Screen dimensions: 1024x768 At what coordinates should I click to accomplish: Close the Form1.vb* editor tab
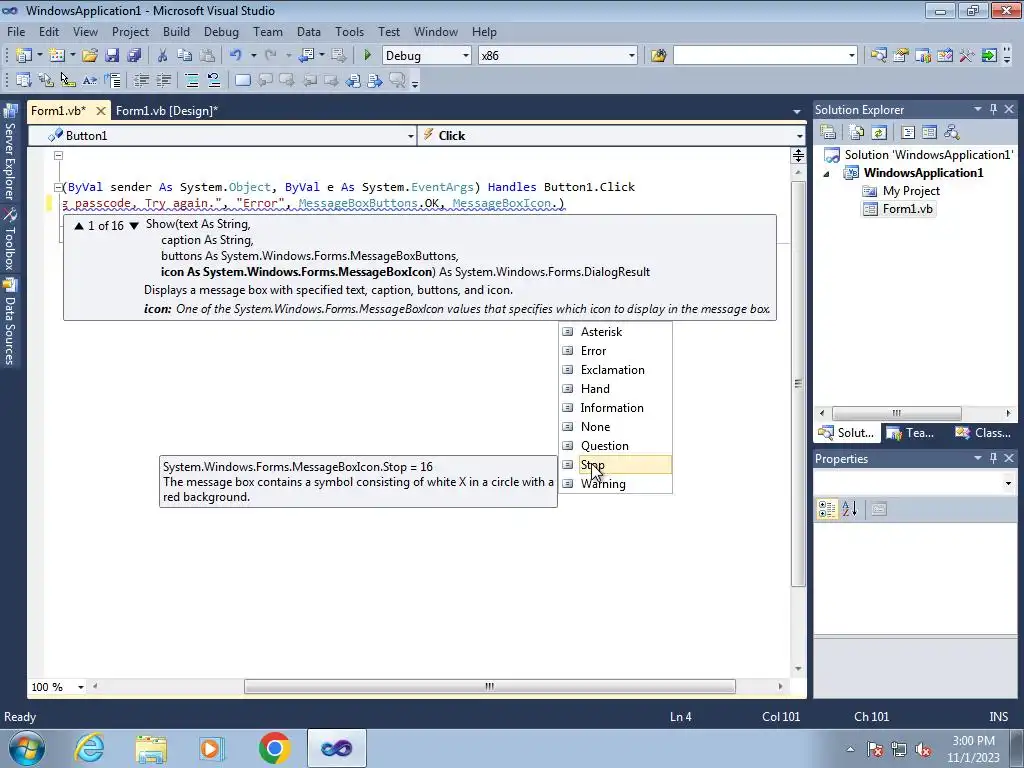pyautogui.click(x=101, y=111)
